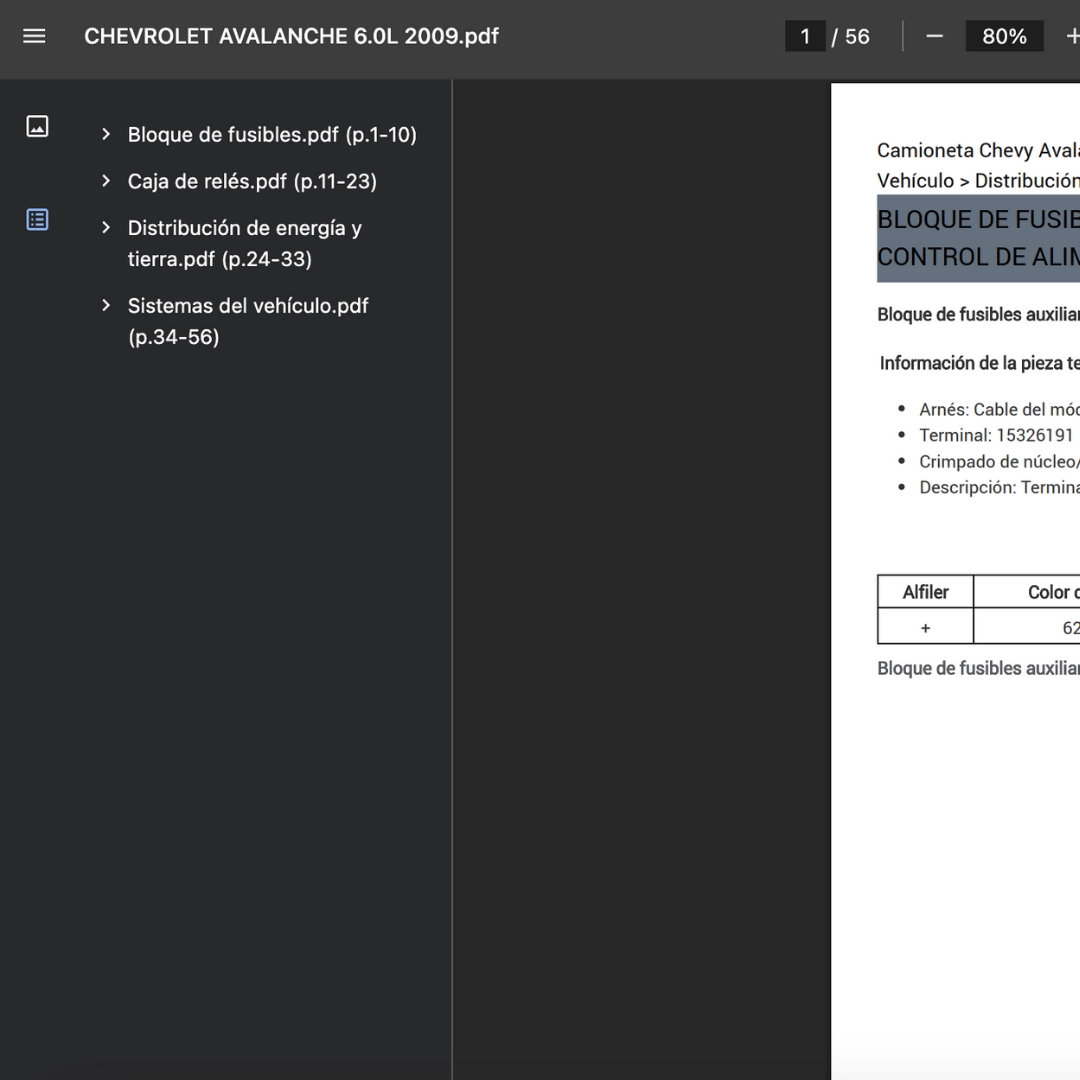Click the '/ 56' total pages label

coord(851,37)
